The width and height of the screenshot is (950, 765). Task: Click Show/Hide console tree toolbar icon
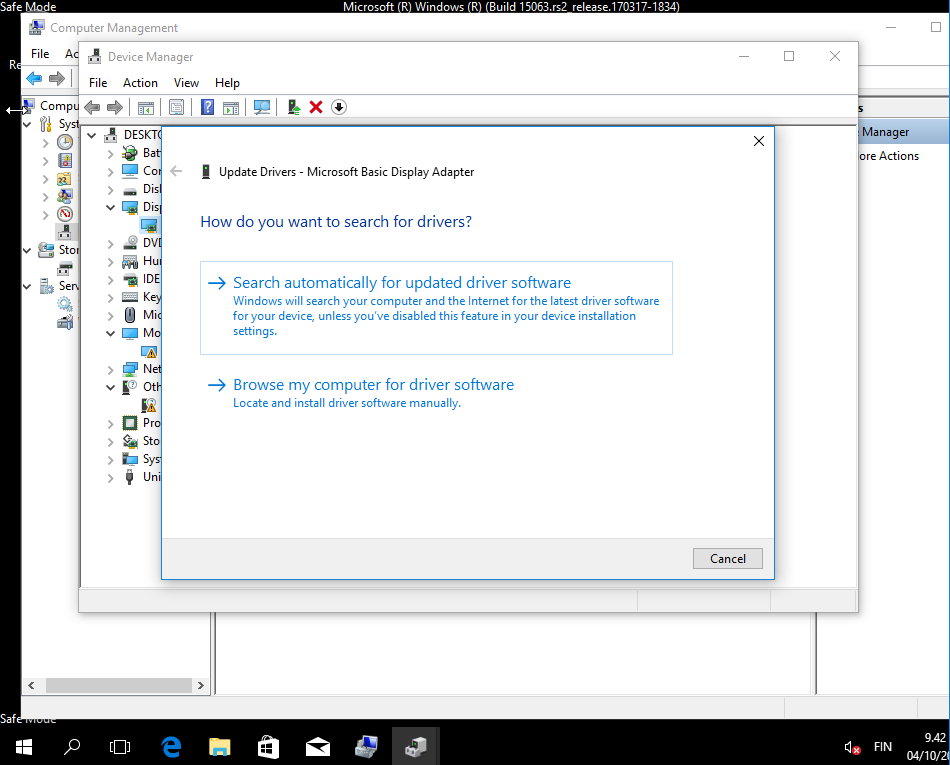[145, 108]
